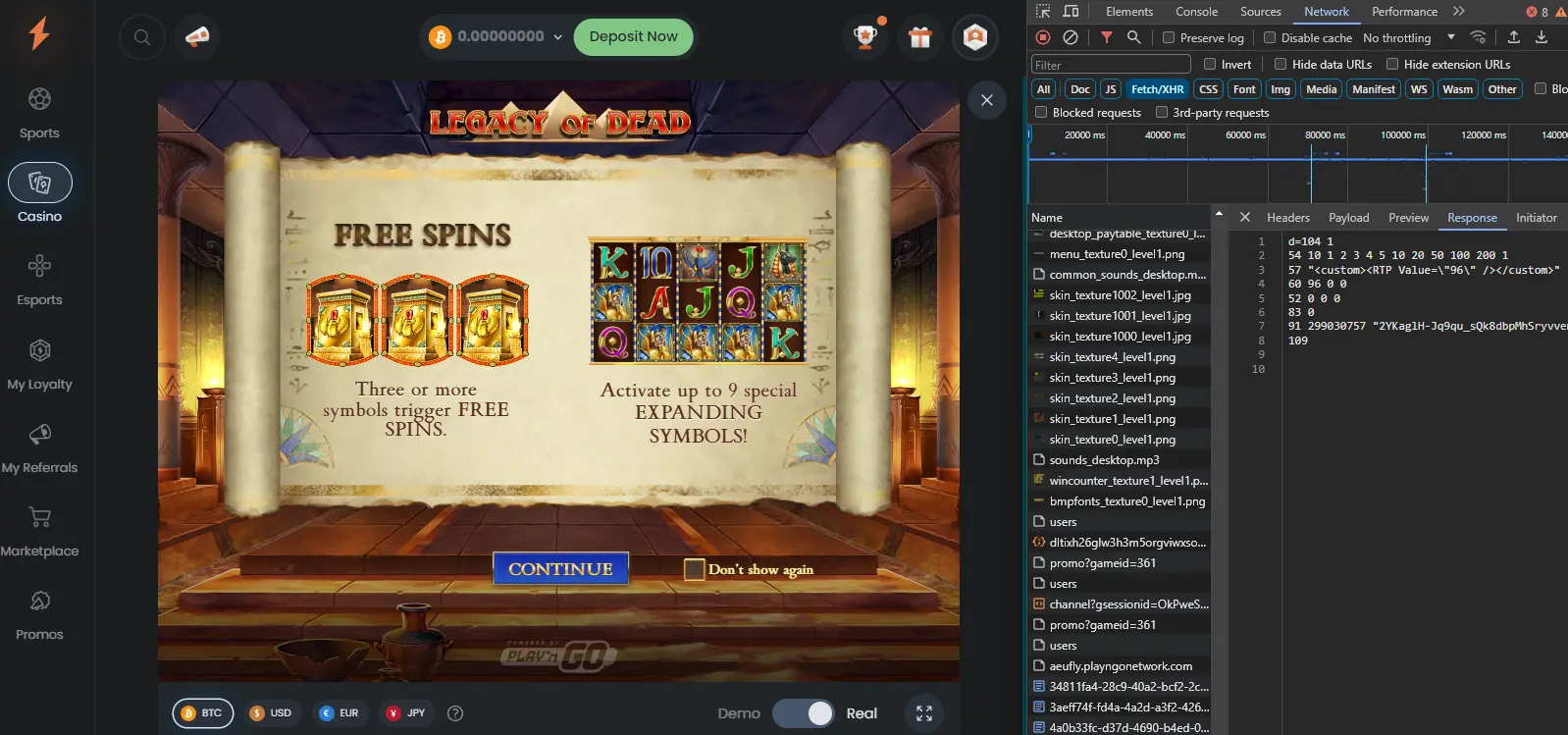Show more DevTools tabs chevron
The width and height of the screenshot is (1568, 735).
pos(1459,11)
